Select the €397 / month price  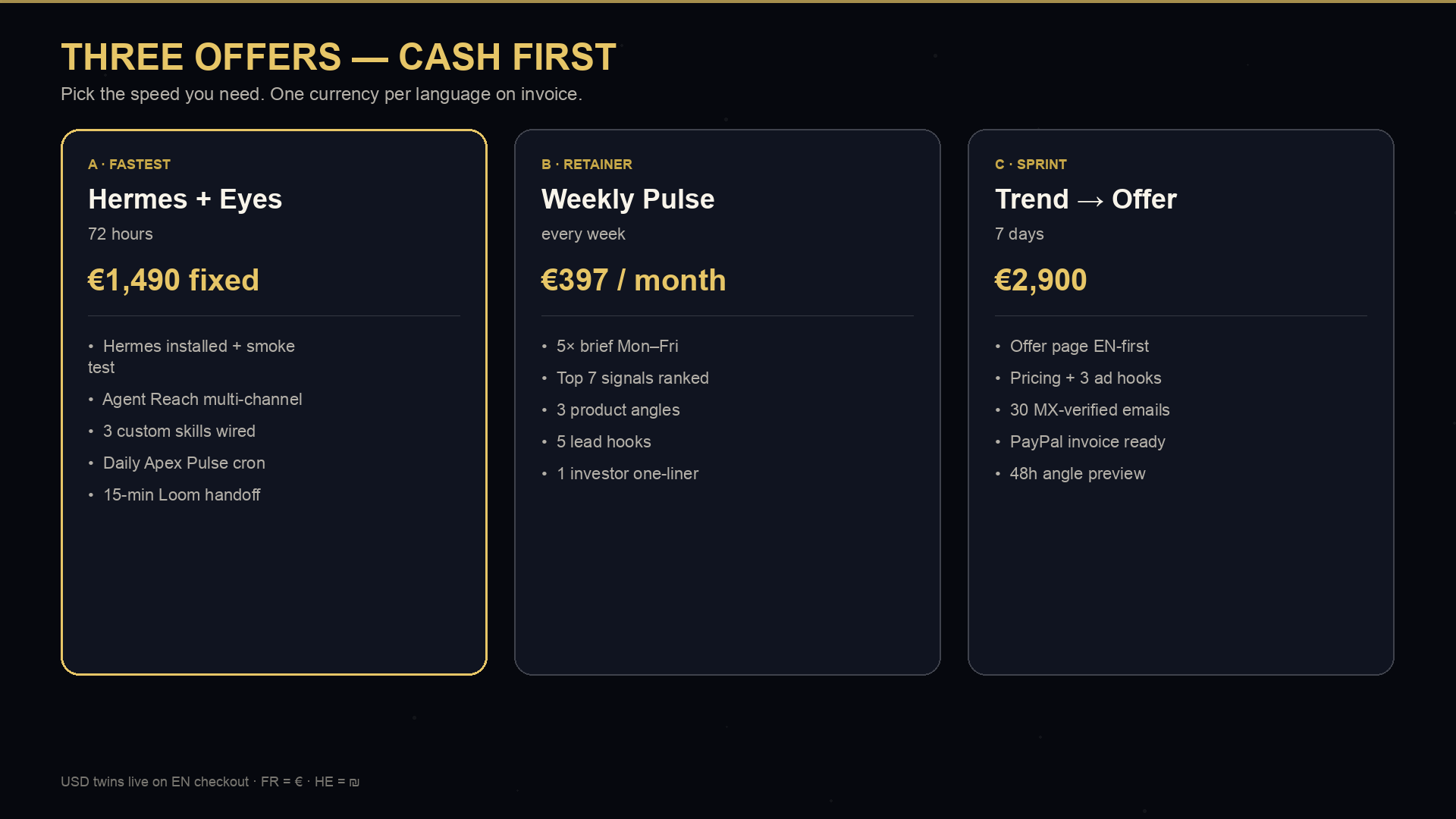(633, 280)
